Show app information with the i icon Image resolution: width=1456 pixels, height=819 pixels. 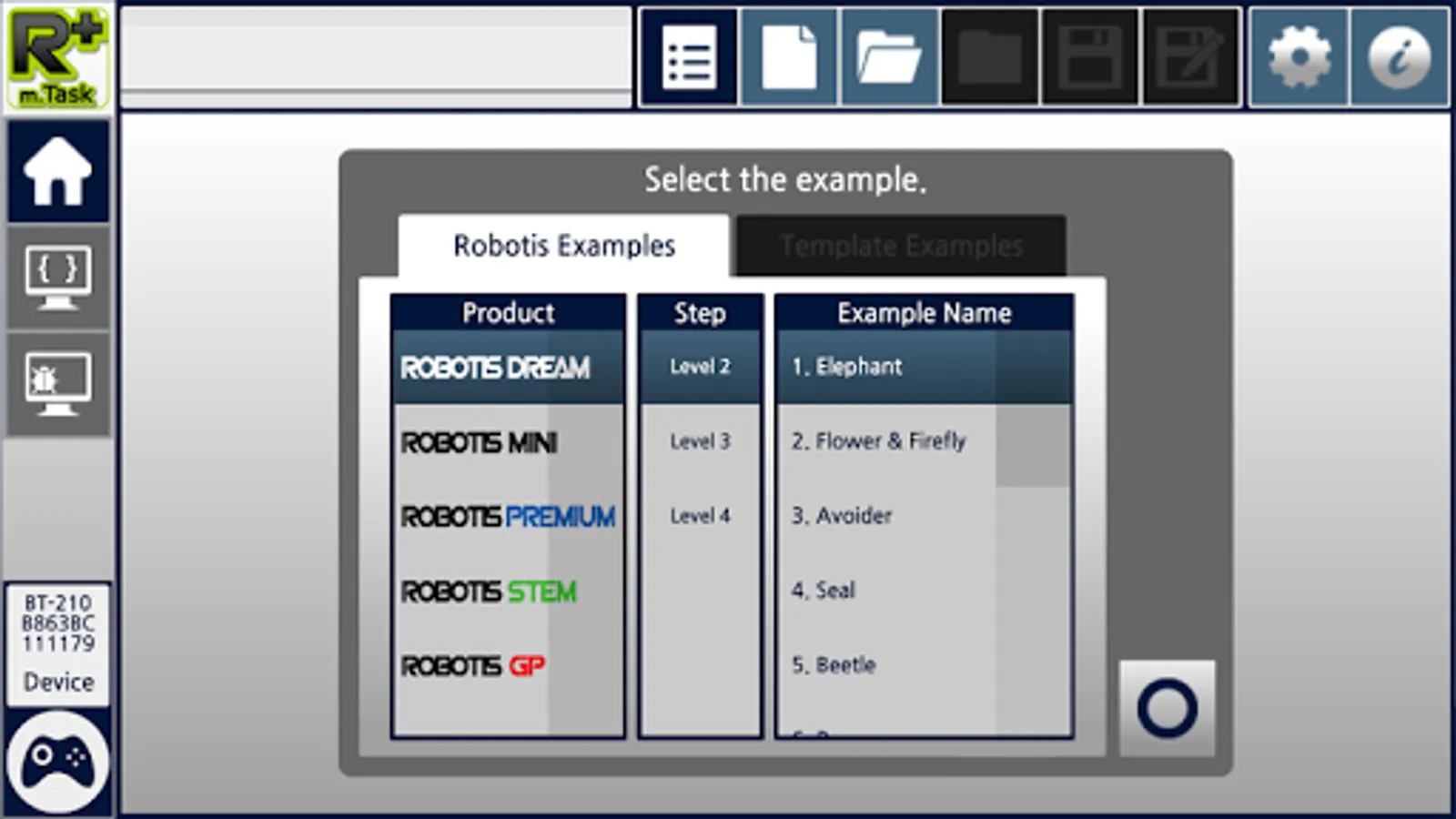1399,57
